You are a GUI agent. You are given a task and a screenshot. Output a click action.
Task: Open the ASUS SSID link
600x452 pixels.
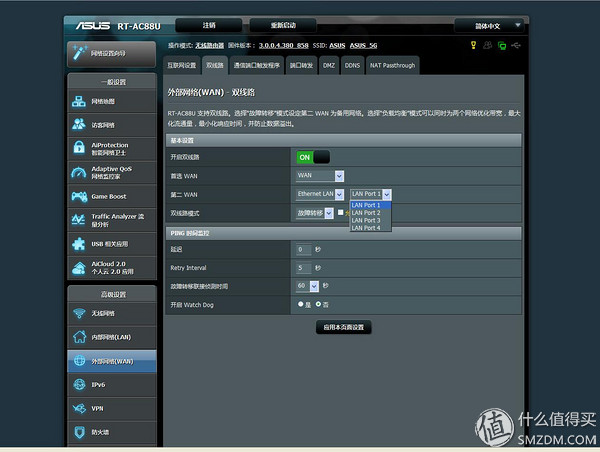click(337, 46)
